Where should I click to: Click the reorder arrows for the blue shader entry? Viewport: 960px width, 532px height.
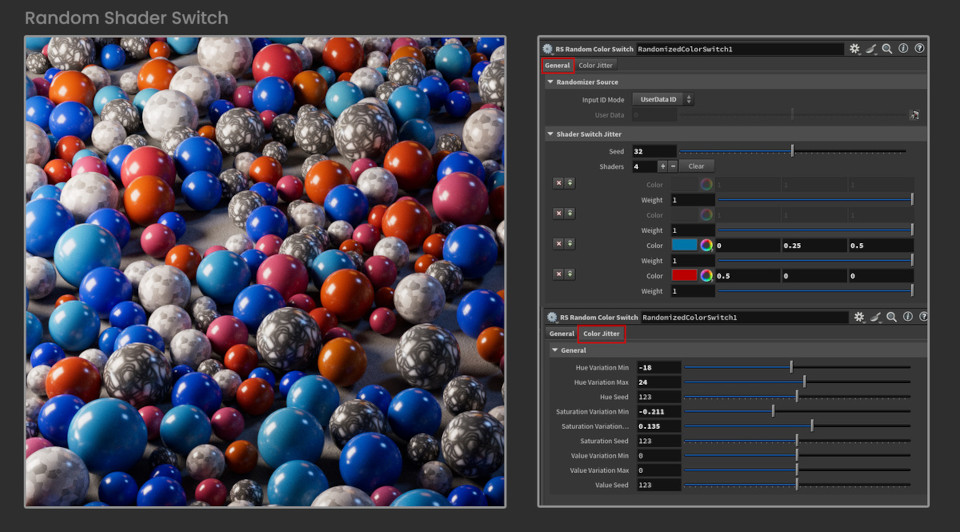(570, 244)
